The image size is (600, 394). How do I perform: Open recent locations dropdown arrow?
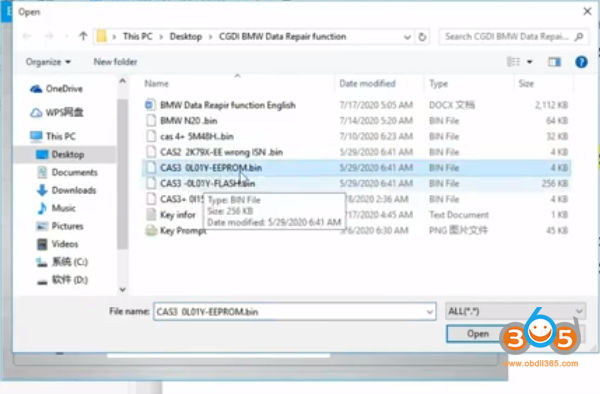(x=67, y=37)
